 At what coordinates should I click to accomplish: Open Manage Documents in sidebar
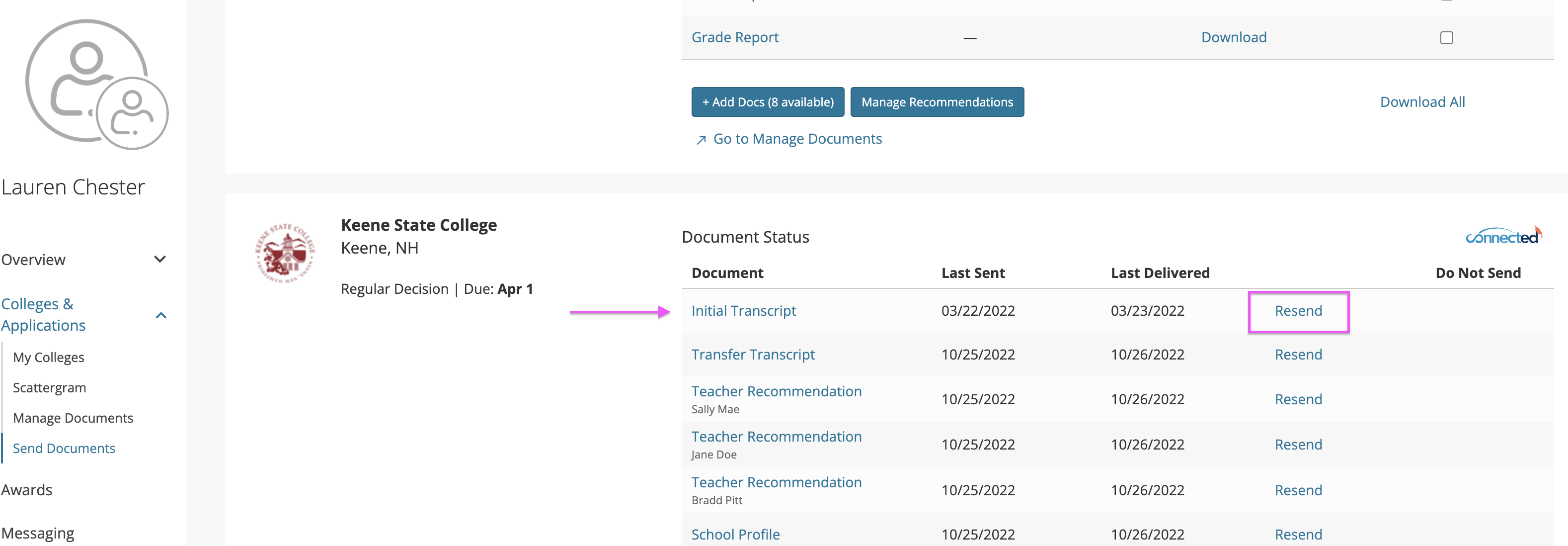[73, 418]
